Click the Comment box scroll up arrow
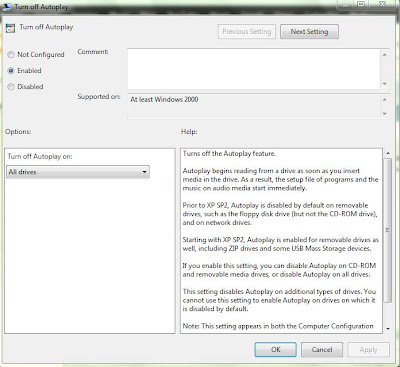This screenshot has width=400, height=367. 385,54
